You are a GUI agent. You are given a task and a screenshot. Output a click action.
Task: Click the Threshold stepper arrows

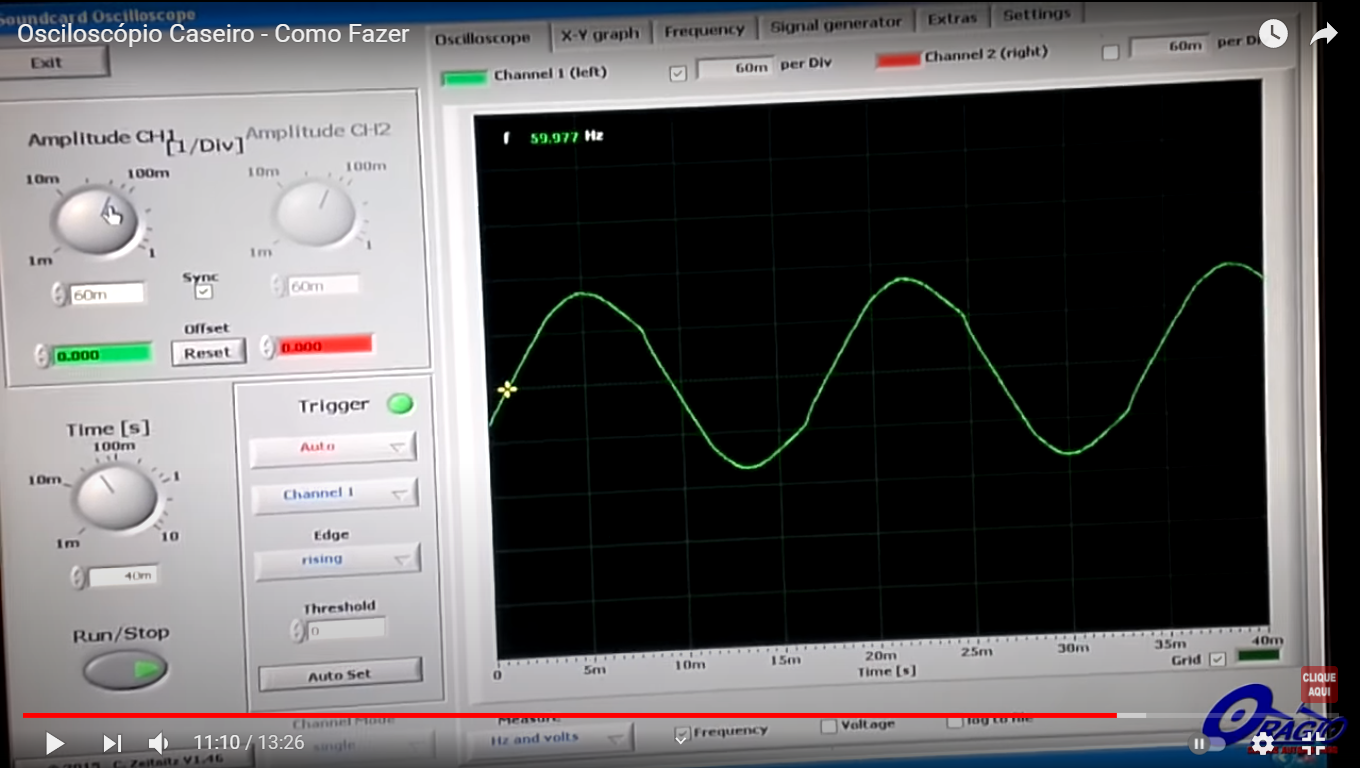296,631
